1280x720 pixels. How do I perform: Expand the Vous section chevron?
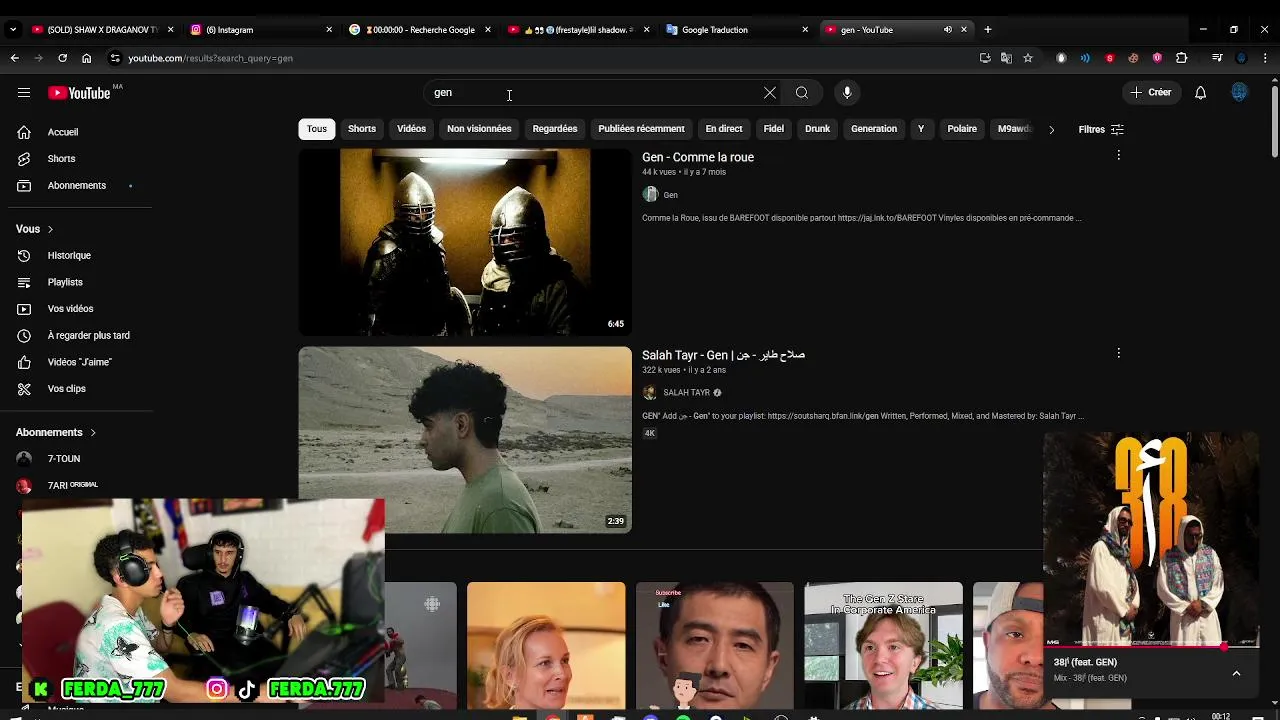click(x=50, y=229)
